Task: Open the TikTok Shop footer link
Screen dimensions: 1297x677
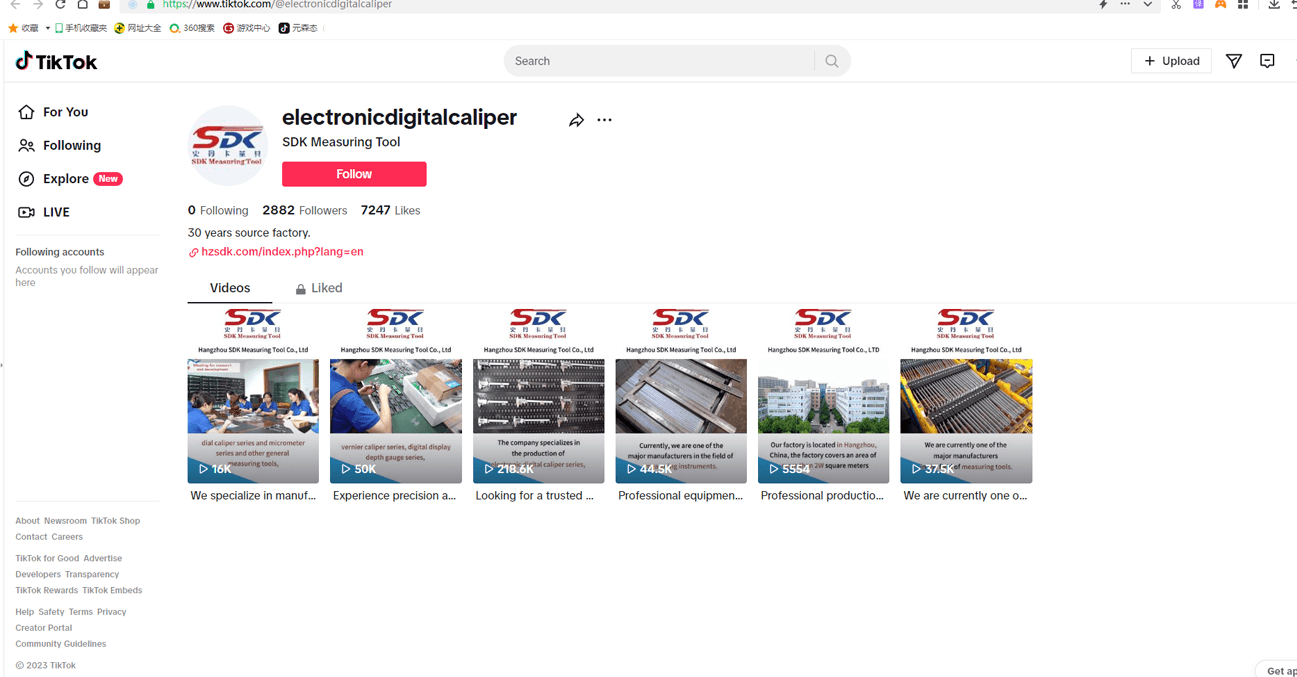Action: [x=115, y=521]
